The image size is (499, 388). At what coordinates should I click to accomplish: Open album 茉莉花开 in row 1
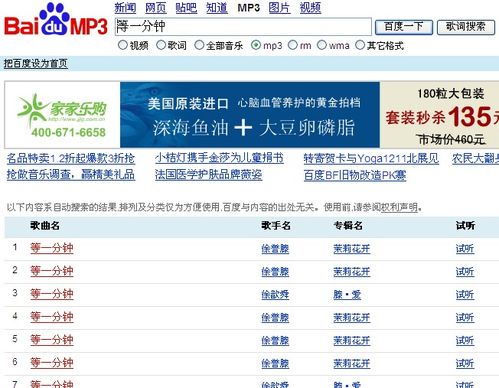pyautogui.click(x=352, y=249)
